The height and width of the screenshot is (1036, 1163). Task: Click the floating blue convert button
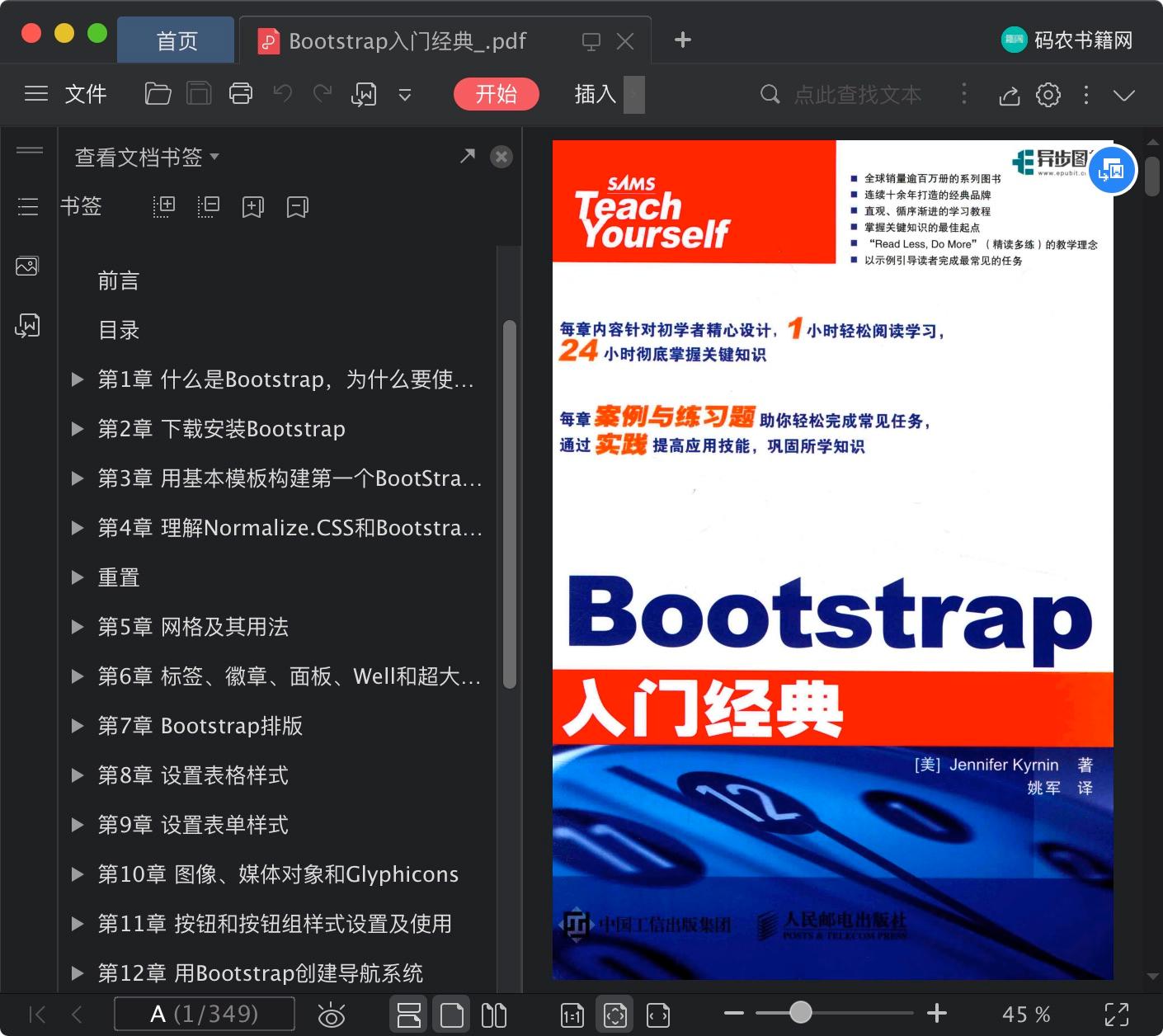[1112, 170]
